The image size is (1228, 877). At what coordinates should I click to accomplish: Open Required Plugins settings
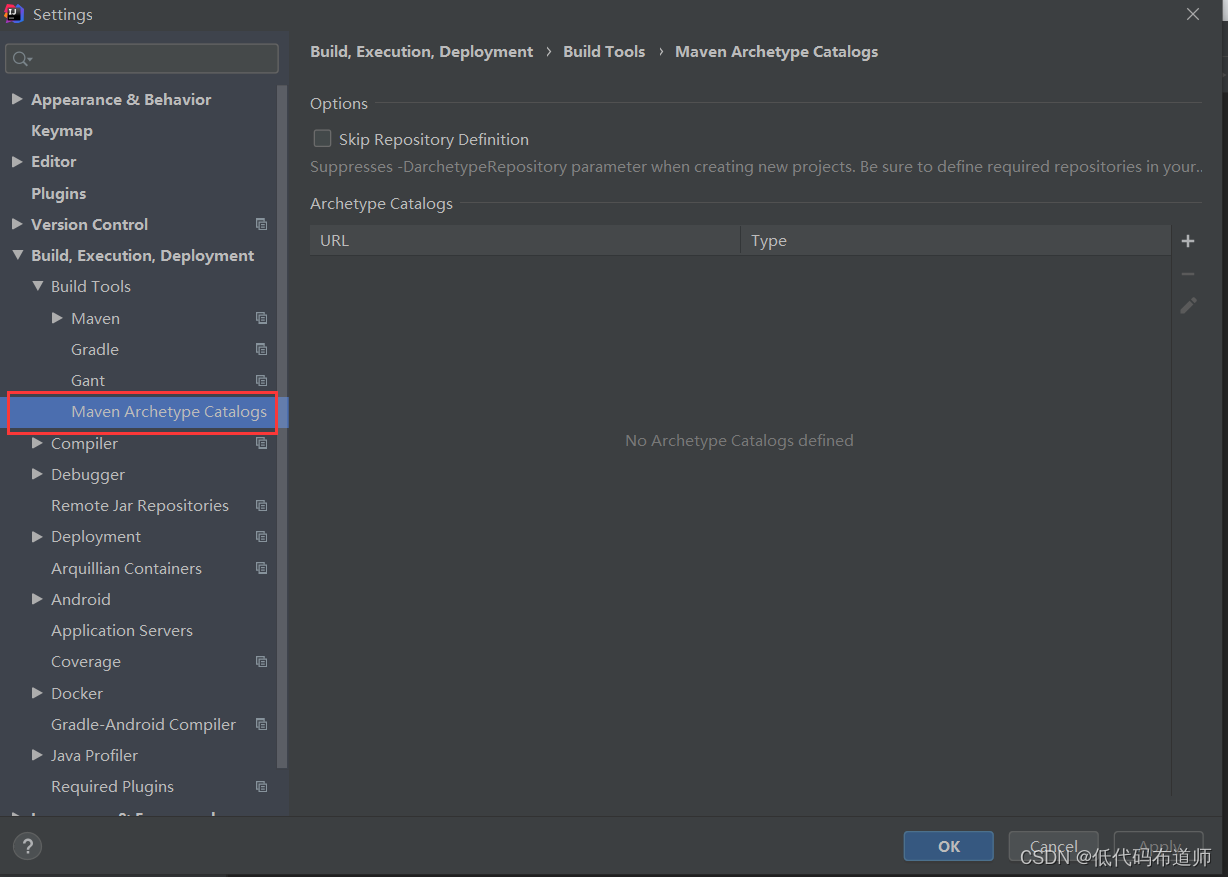(113, 786)
